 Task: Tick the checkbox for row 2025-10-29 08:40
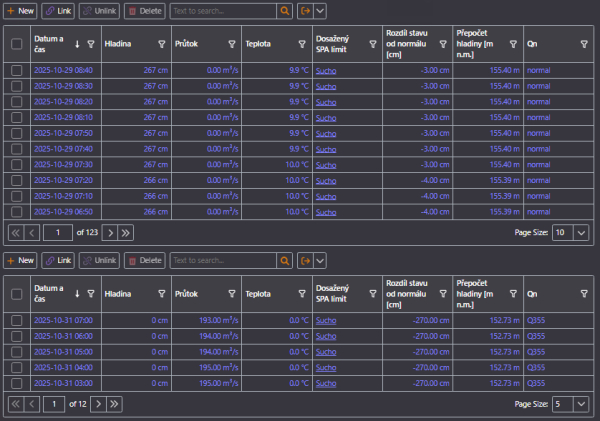click(x=17, y=71)
